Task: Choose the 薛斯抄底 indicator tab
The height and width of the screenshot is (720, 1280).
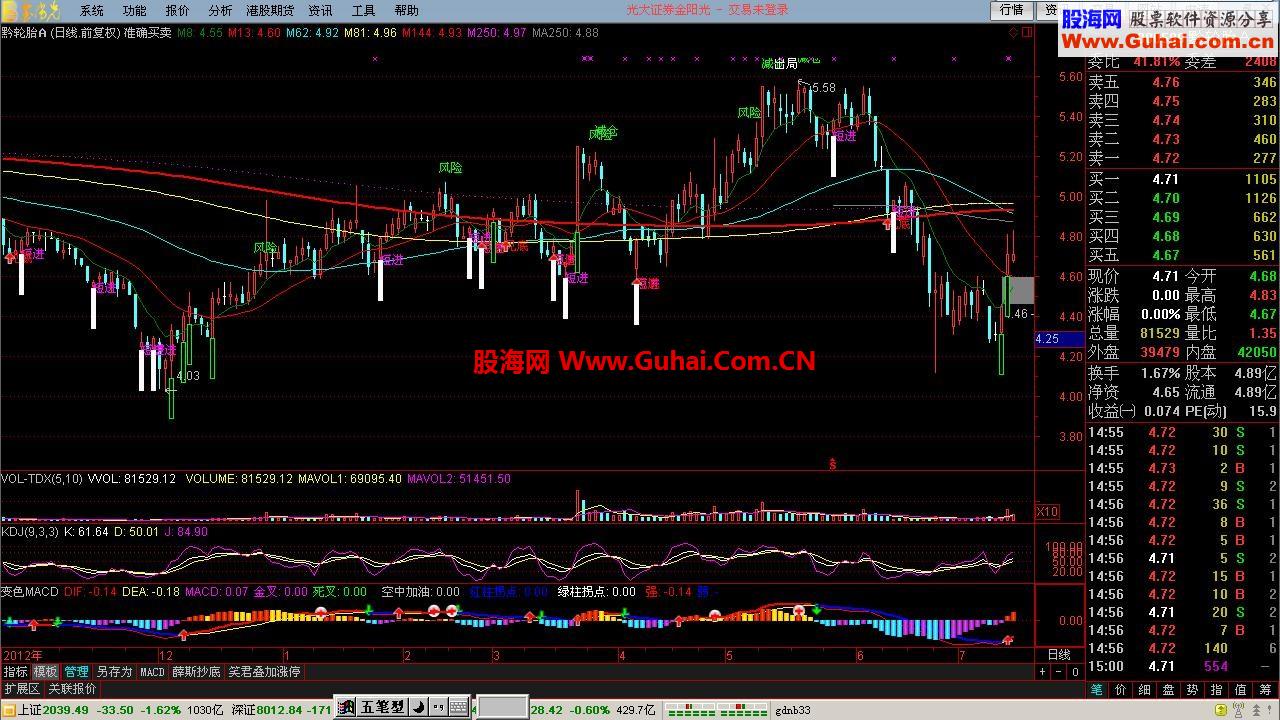Action: click(197, 672)
